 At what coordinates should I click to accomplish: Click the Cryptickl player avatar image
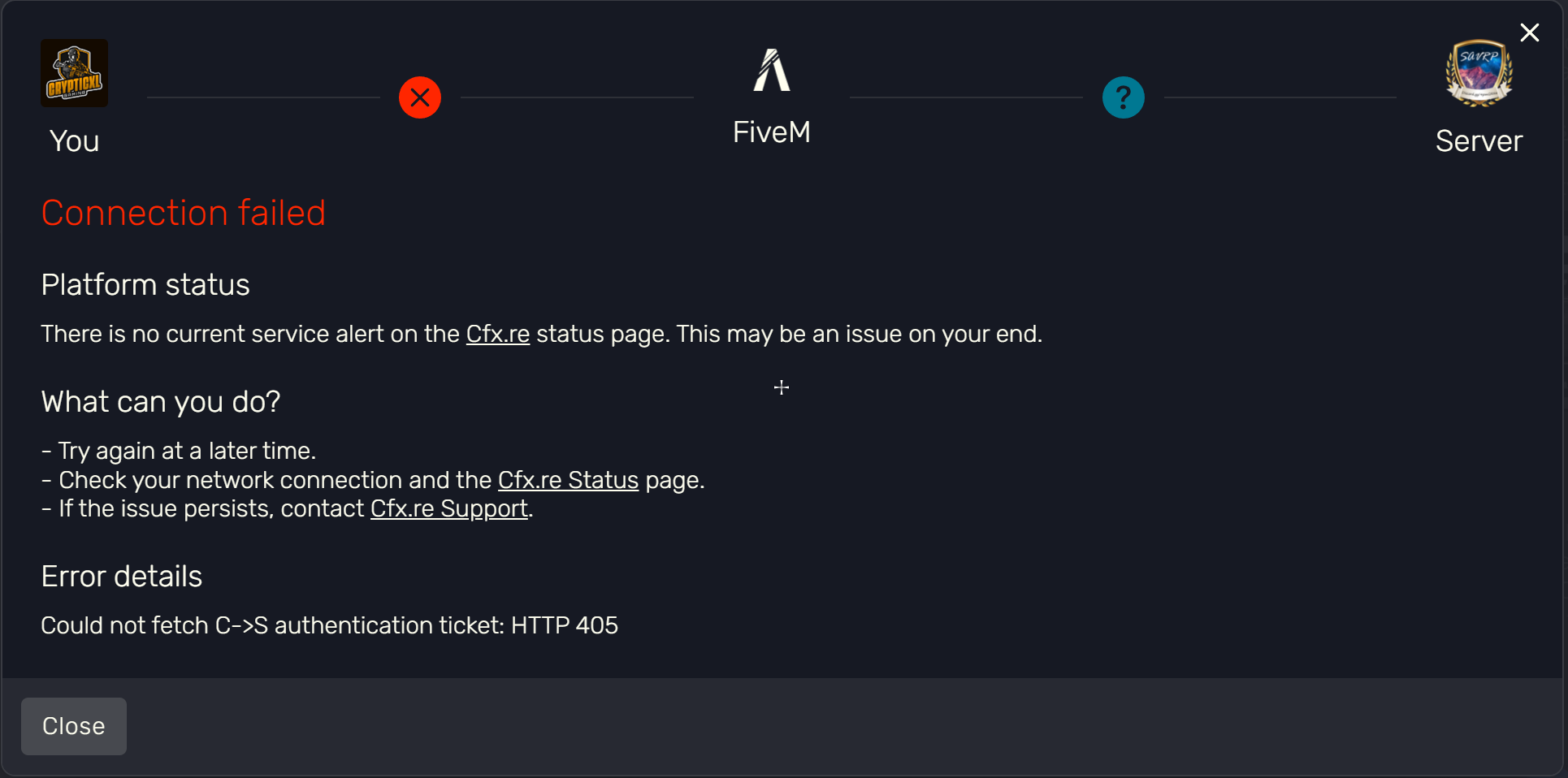pyautogui.click(x=75, y=73)
